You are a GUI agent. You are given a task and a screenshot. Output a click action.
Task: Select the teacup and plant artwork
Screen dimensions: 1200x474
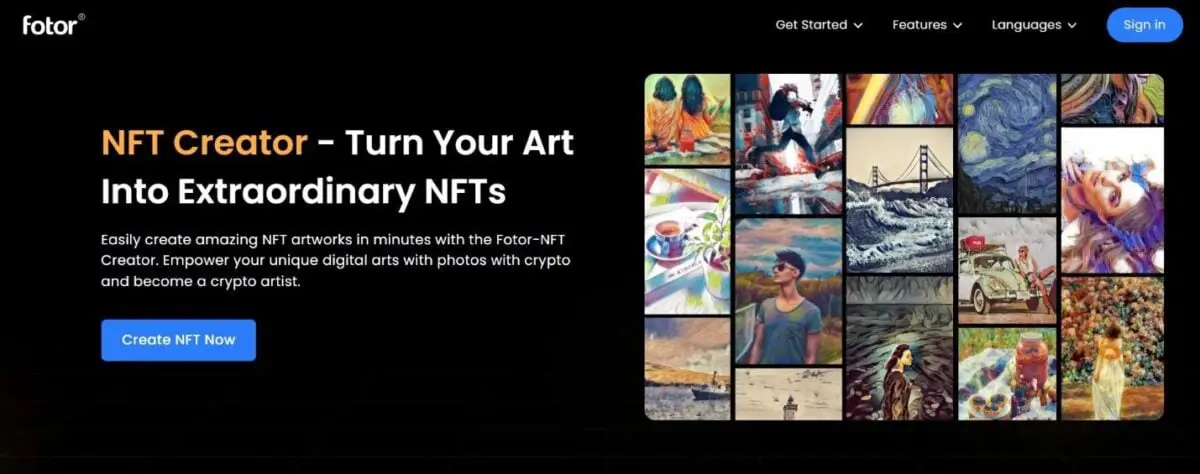687,240
